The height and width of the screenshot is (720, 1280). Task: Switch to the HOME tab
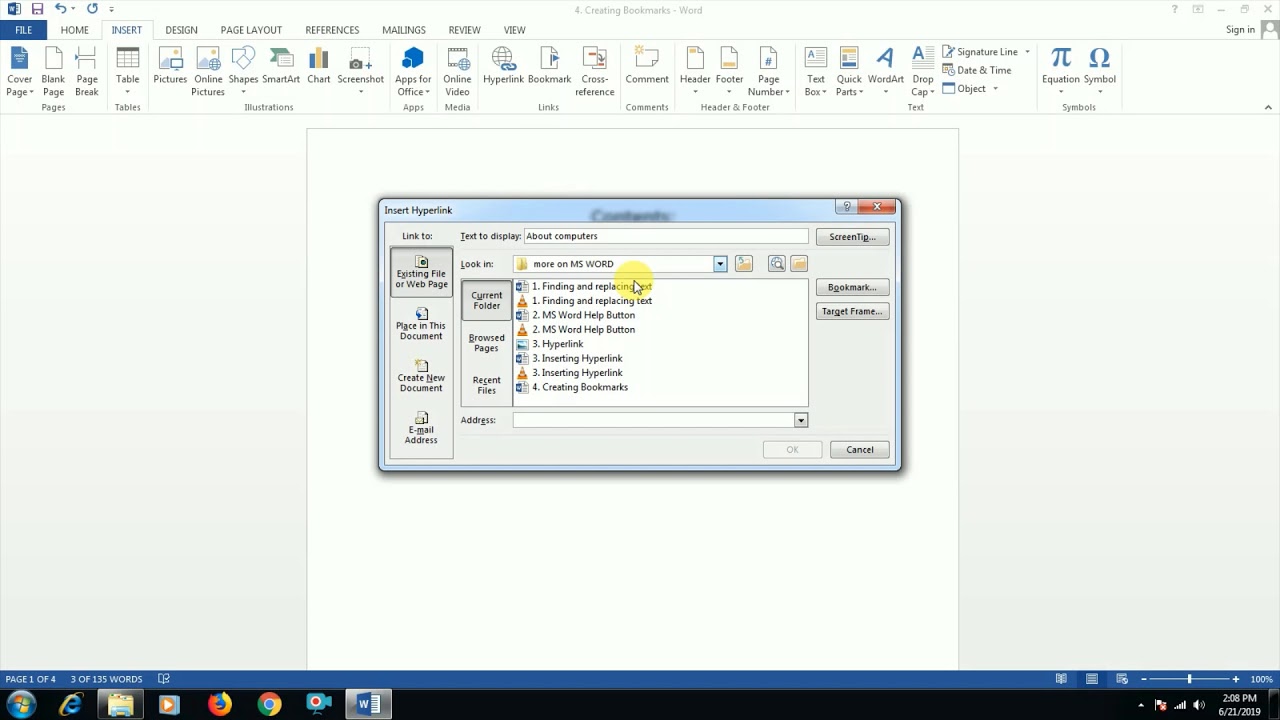pos(74,30)
